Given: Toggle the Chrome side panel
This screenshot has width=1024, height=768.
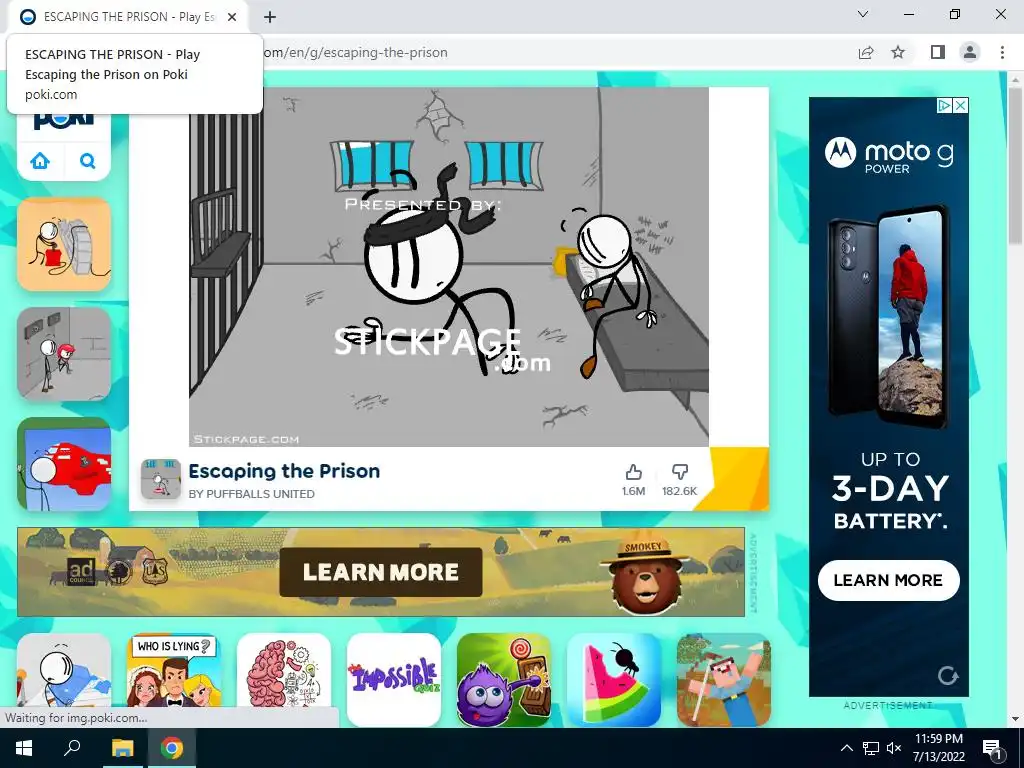Looking at the screenshot, I should [937, 52].
